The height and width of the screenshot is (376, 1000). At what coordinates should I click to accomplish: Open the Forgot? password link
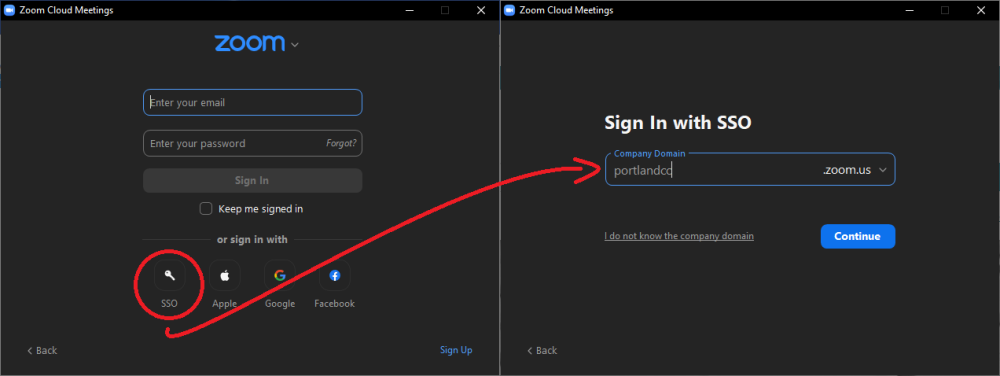(x=341, y=143)
